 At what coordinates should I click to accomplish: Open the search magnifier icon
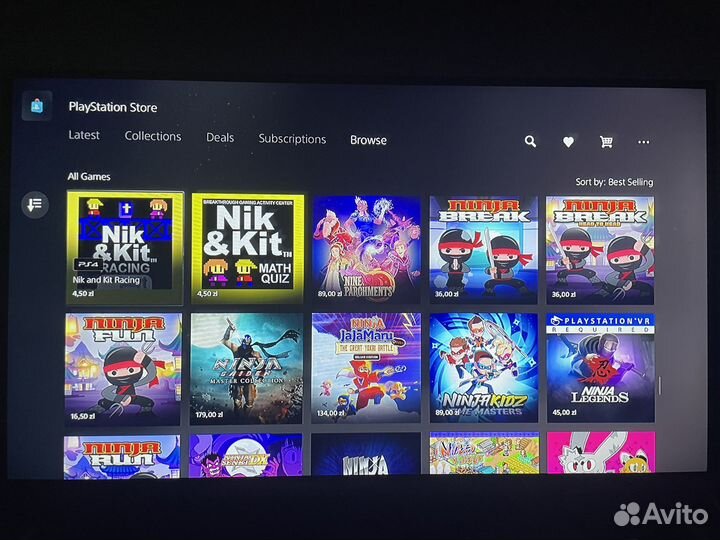[530, 141]
